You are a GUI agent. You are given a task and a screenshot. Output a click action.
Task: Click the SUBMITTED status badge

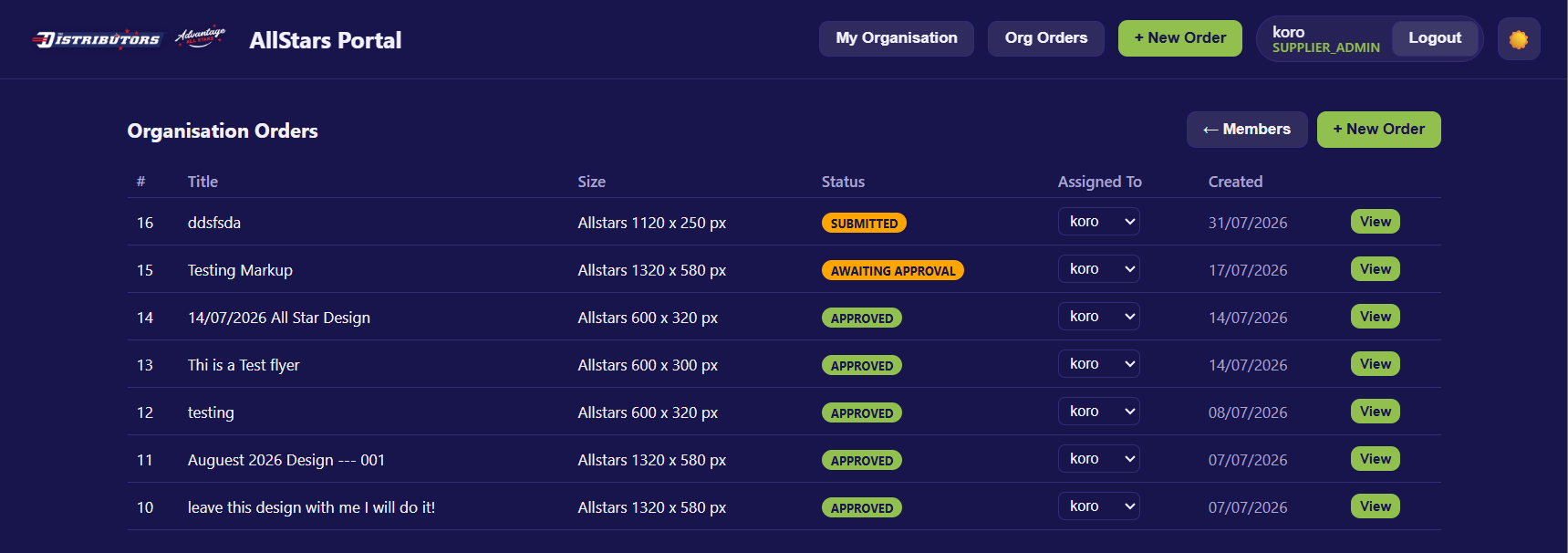(x=864, y=224)
